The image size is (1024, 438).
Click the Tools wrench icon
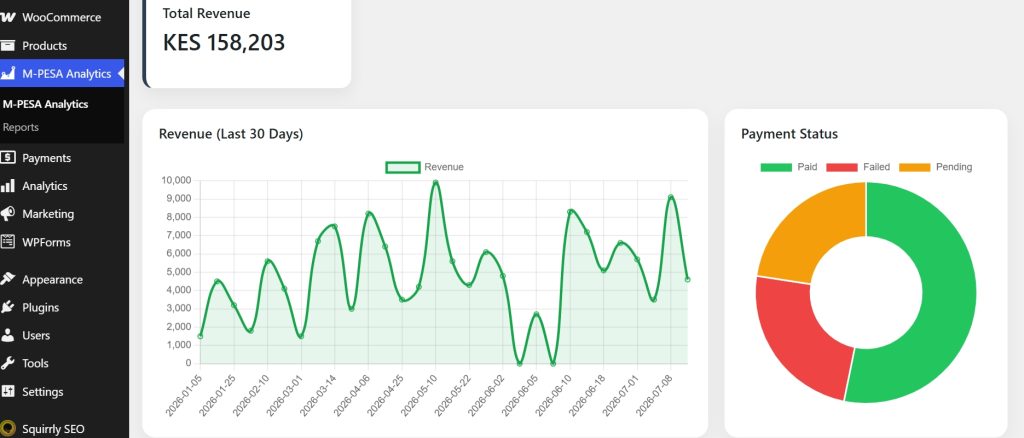pyautogui.click(x=7, y=364)
